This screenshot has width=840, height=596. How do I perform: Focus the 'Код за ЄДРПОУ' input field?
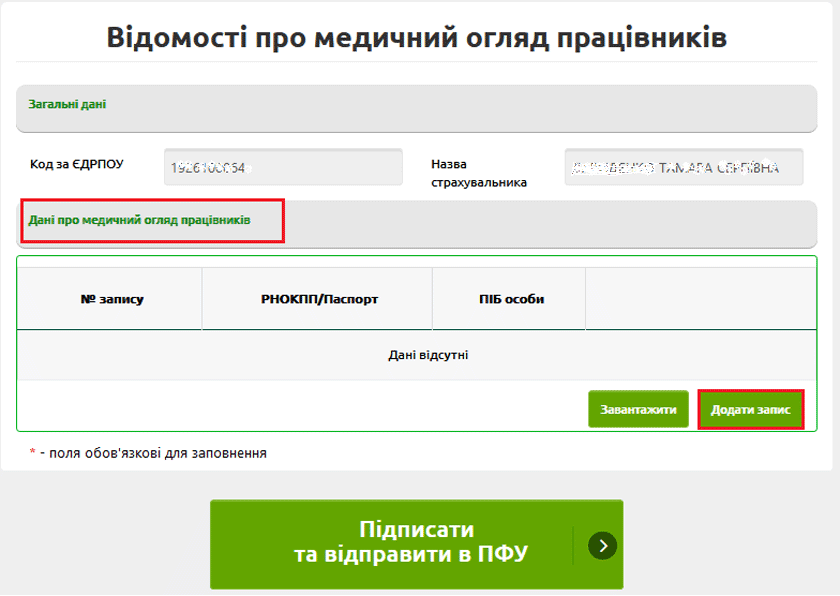coord(283,167)
